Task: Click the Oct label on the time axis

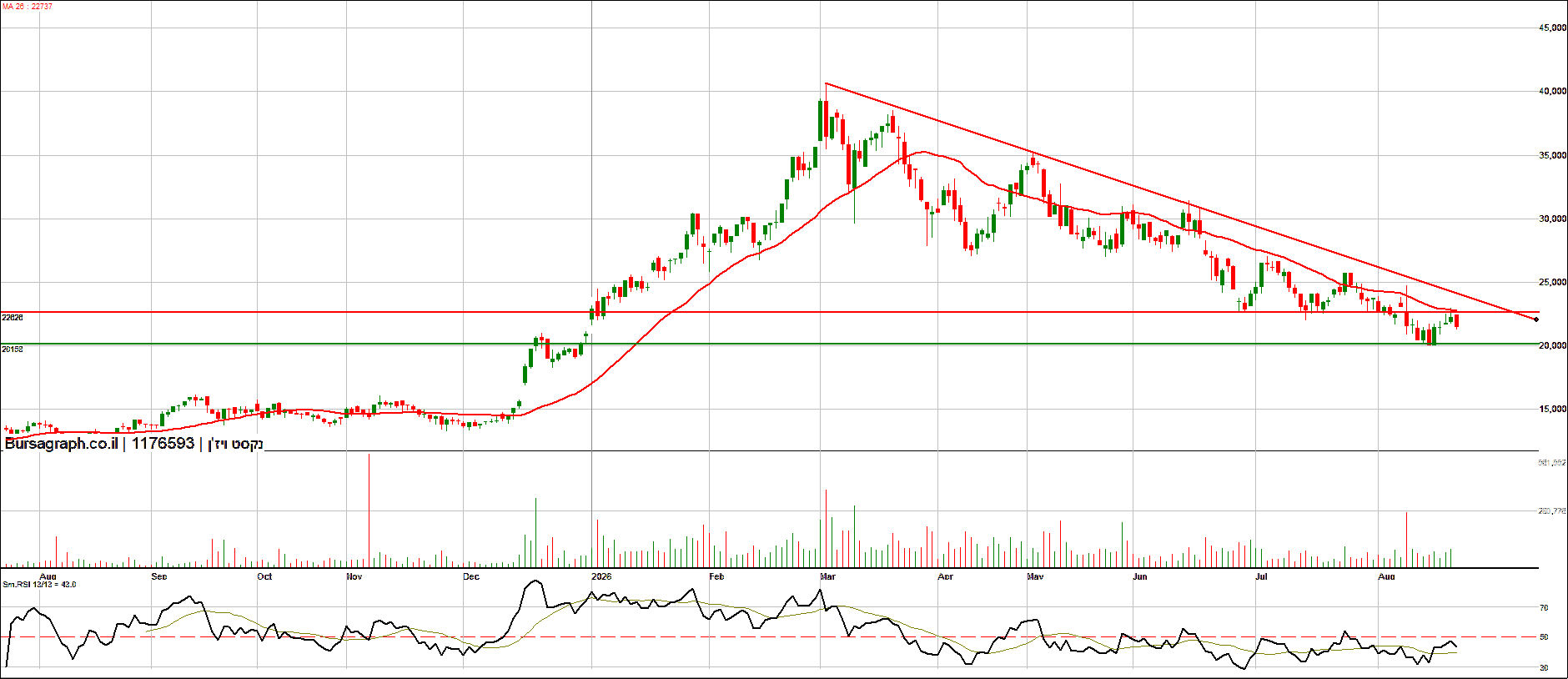Action: click(x=264, y=576)
